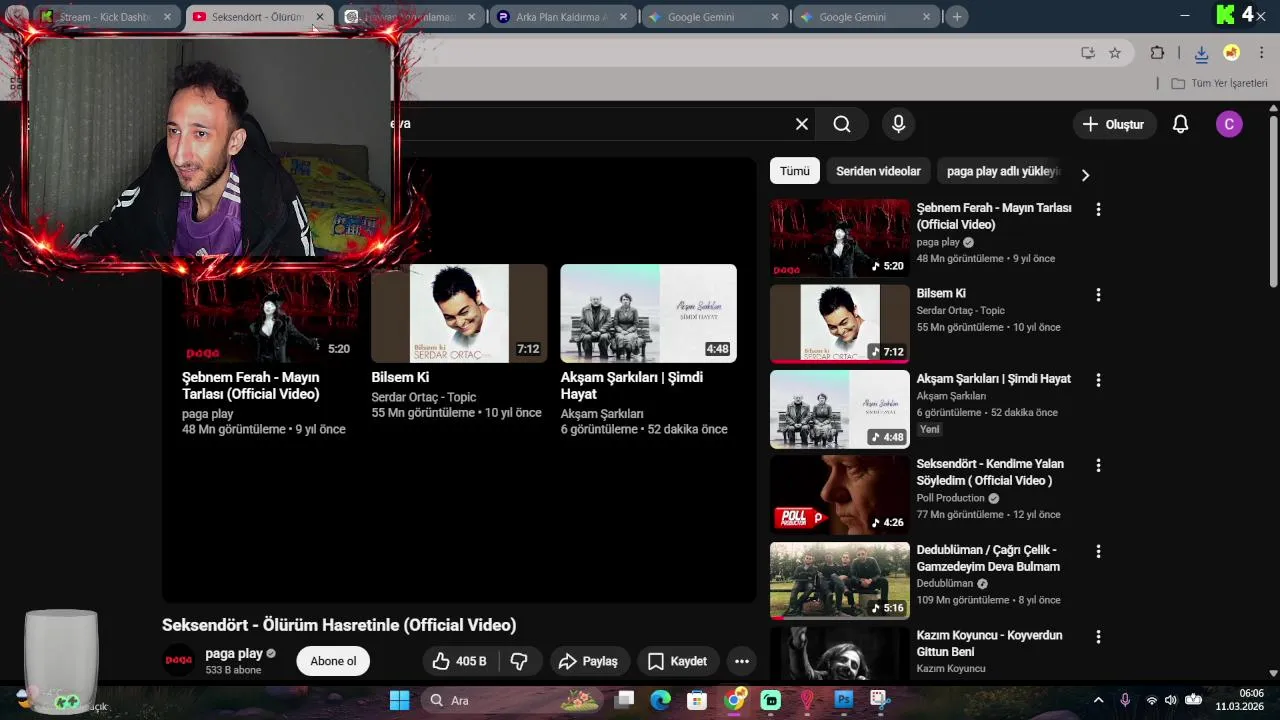Open sidebar thumbnail of Bilsem Ki video
Viewport: 1280px width, 720px height.
coord(840,324)
